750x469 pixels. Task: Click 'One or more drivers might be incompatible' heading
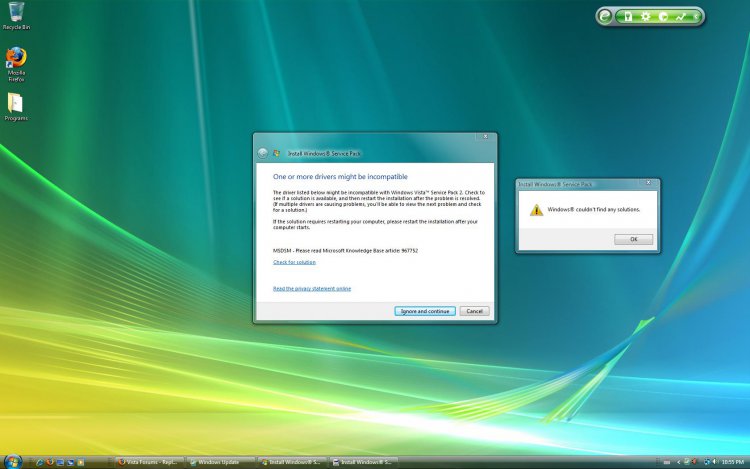click(340, 176)
